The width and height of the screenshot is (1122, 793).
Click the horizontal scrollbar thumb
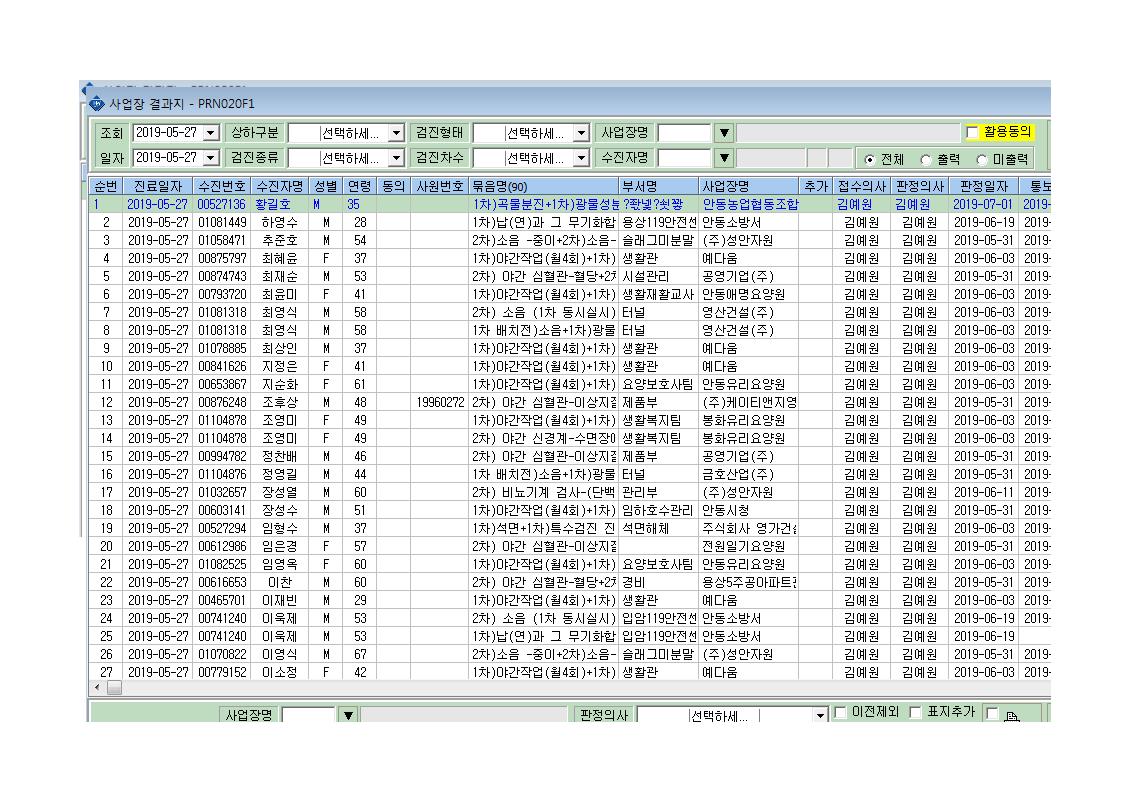pyautogui.click(x=114, y=688)
